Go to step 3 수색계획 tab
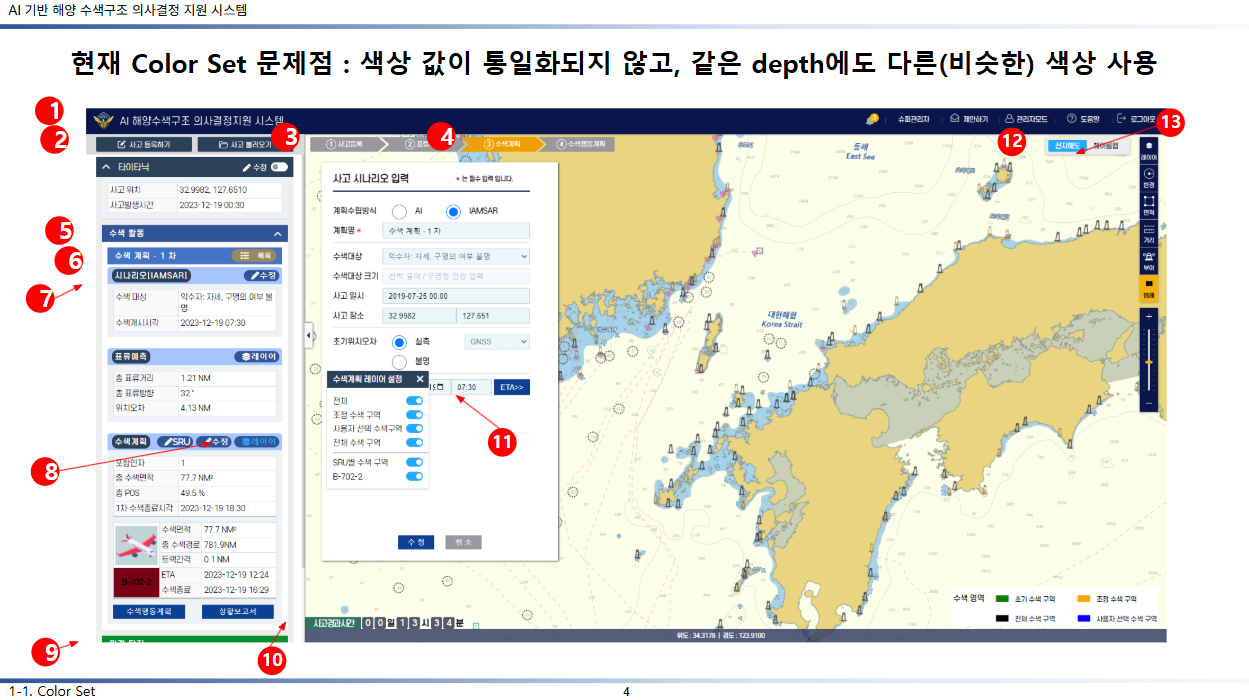The width and height of the screenshot is (1249, 700). click(x=505, y=144)
